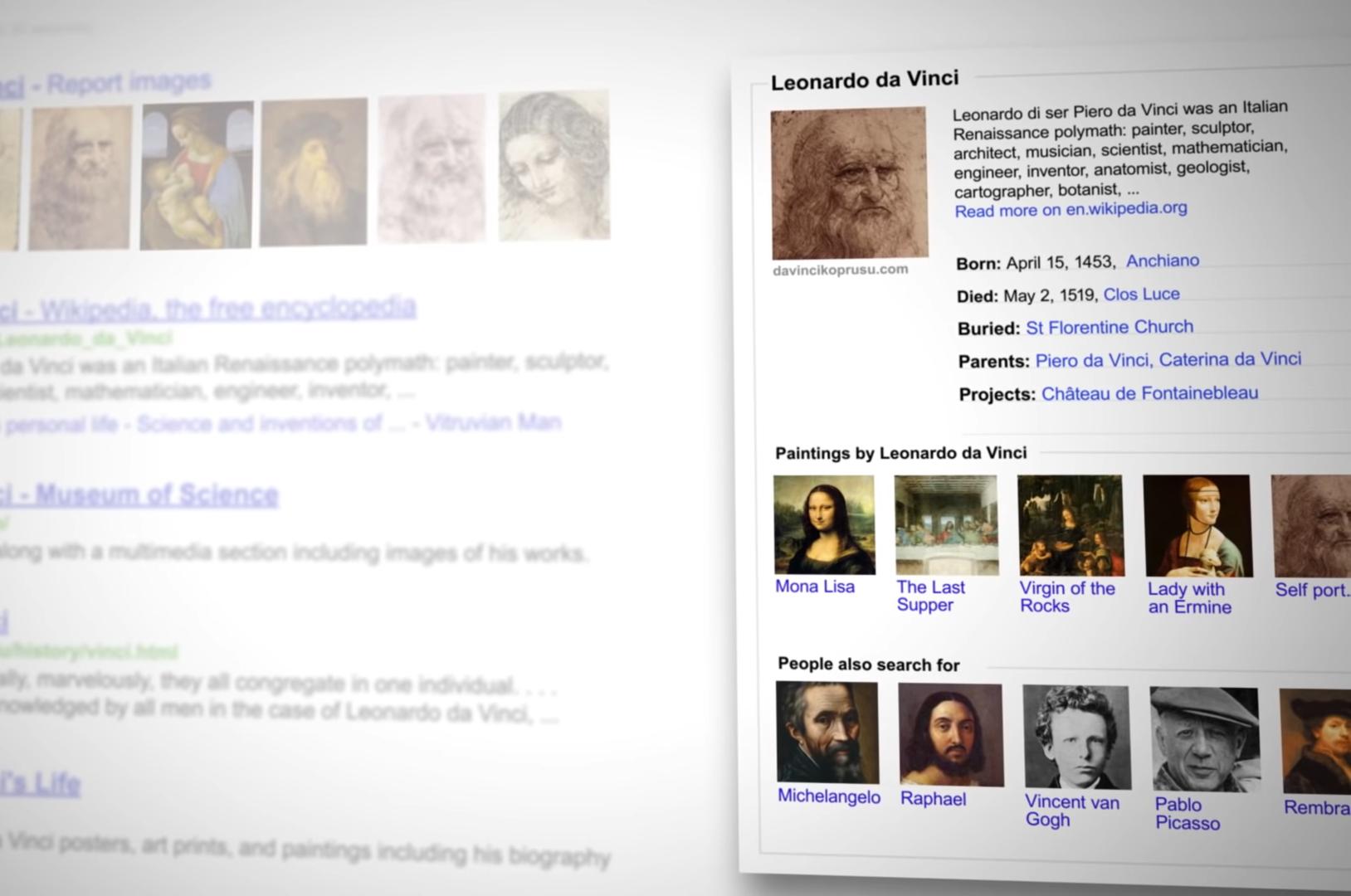The width and height of the screenshot is (1351, 896).
Task: Click the Pablo Picasso name link
Action: point(1188,814)
